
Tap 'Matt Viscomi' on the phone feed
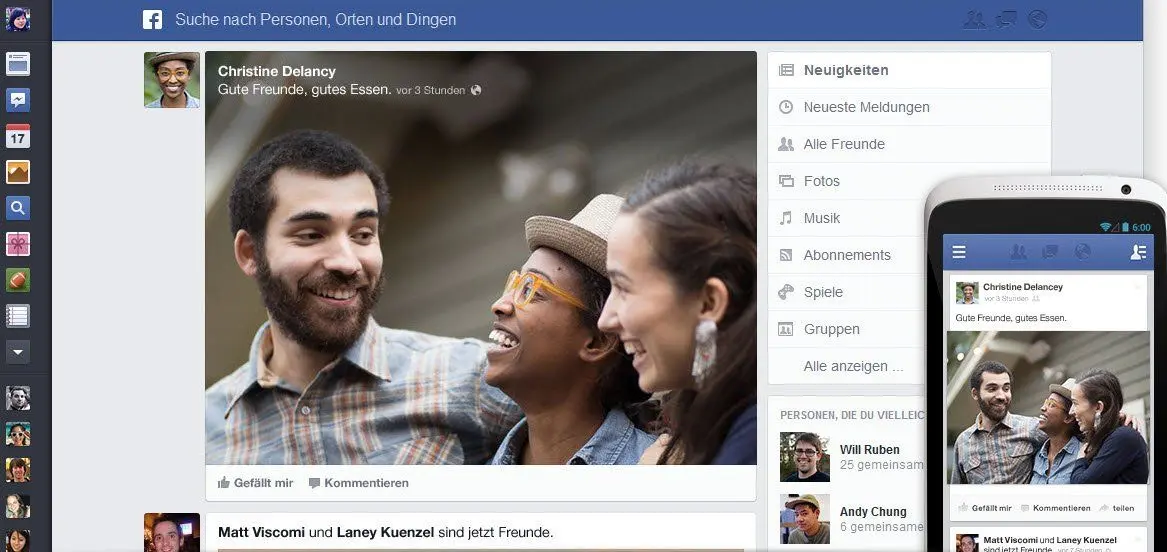point(1010,540)
